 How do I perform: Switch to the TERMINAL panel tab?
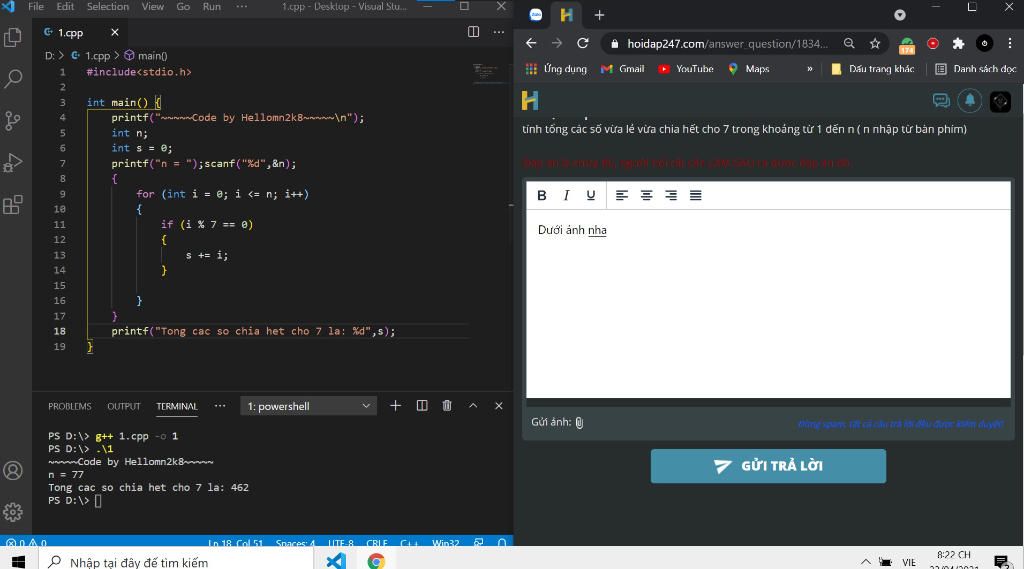176,406
